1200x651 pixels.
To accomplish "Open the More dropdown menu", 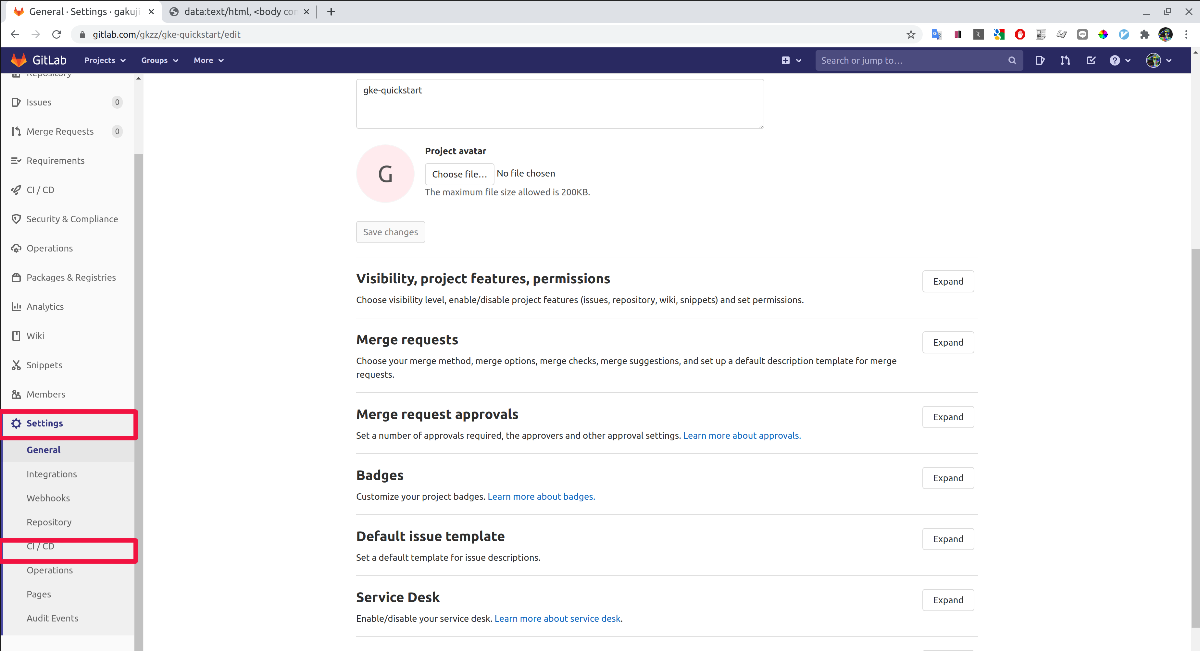I will tap(208, 60).
